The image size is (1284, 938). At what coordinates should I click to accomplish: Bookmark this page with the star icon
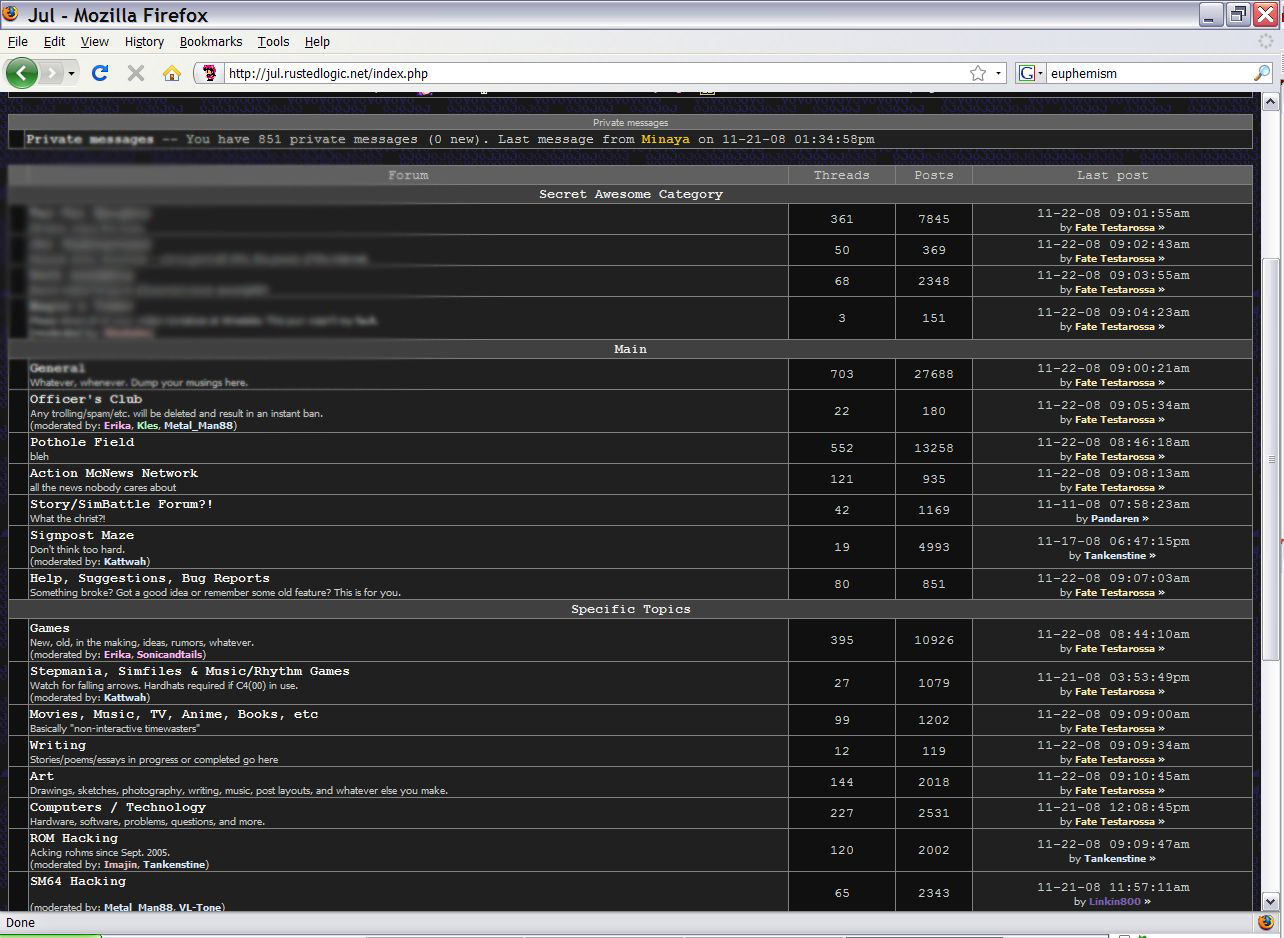[x=977, y=73]
